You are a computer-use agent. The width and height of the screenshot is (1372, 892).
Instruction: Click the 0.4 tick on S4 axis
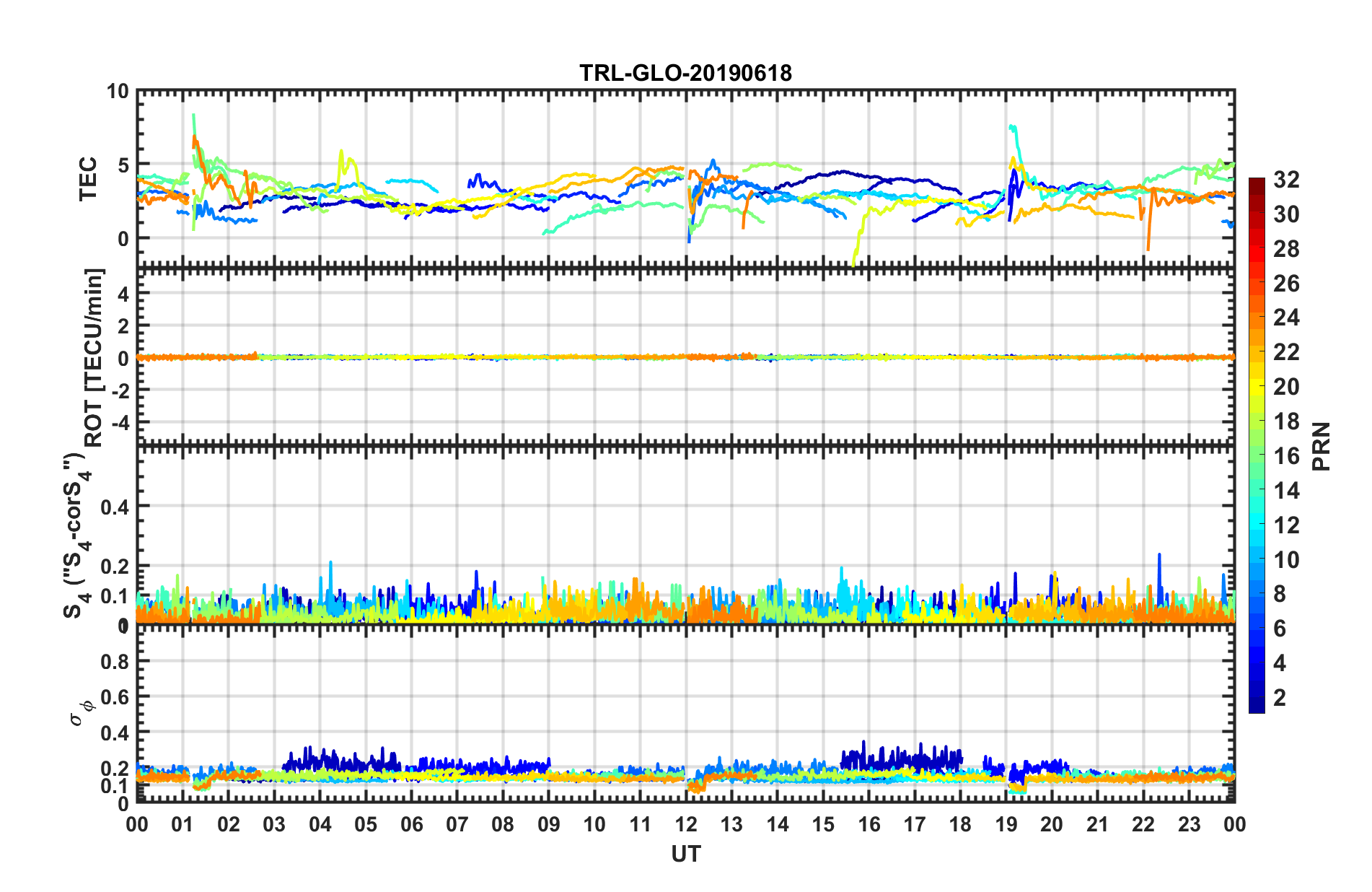pos(115,507)
